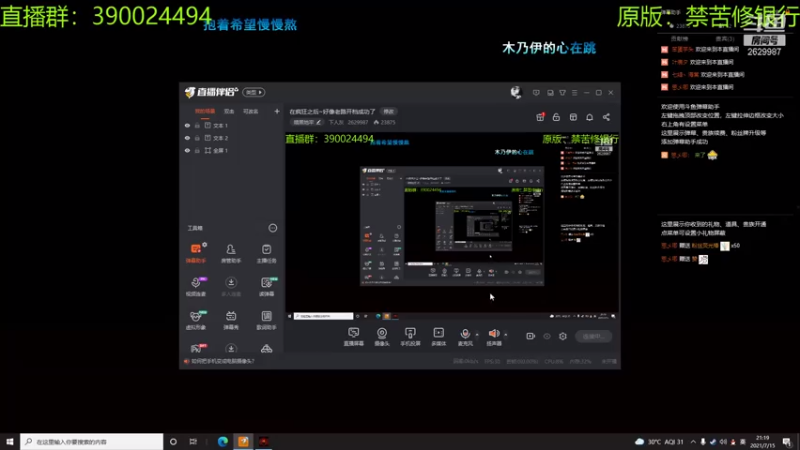Expand speaker options arrow
The width and height of the screenshot is (800, 450).
[x=506, y=335]
